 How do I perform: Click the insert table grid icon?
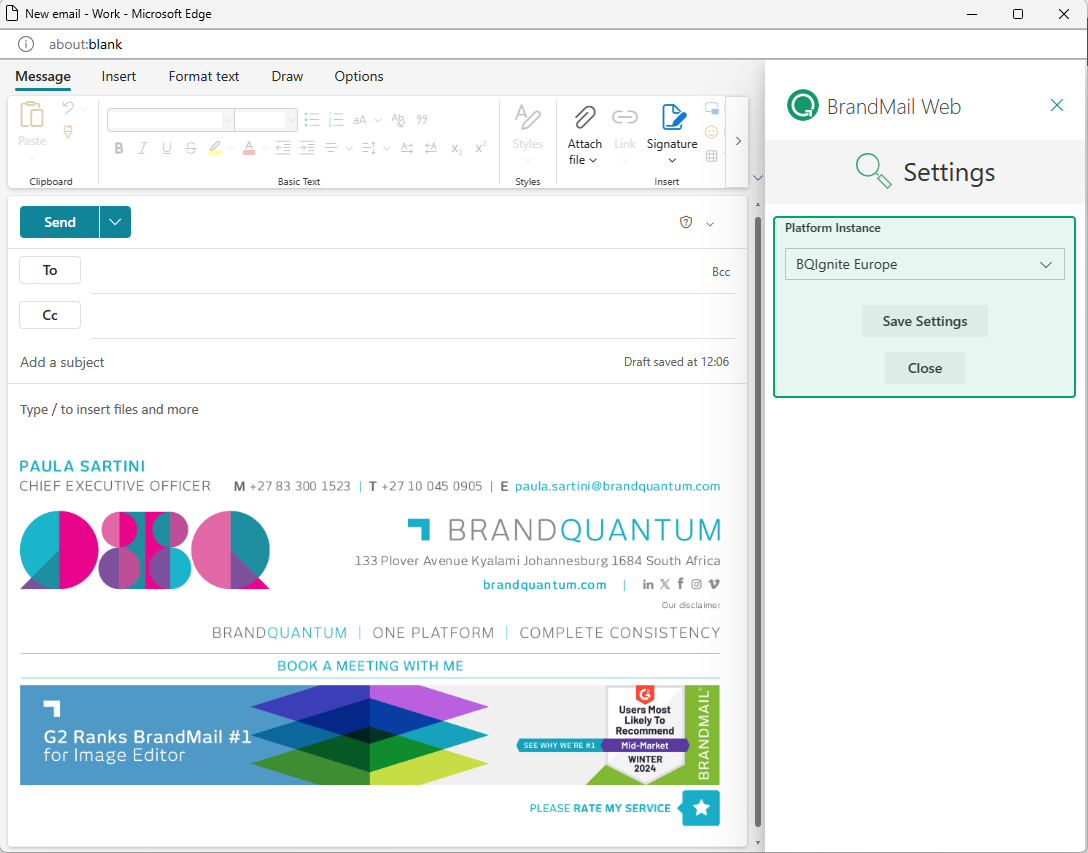[x=711, y=156]
